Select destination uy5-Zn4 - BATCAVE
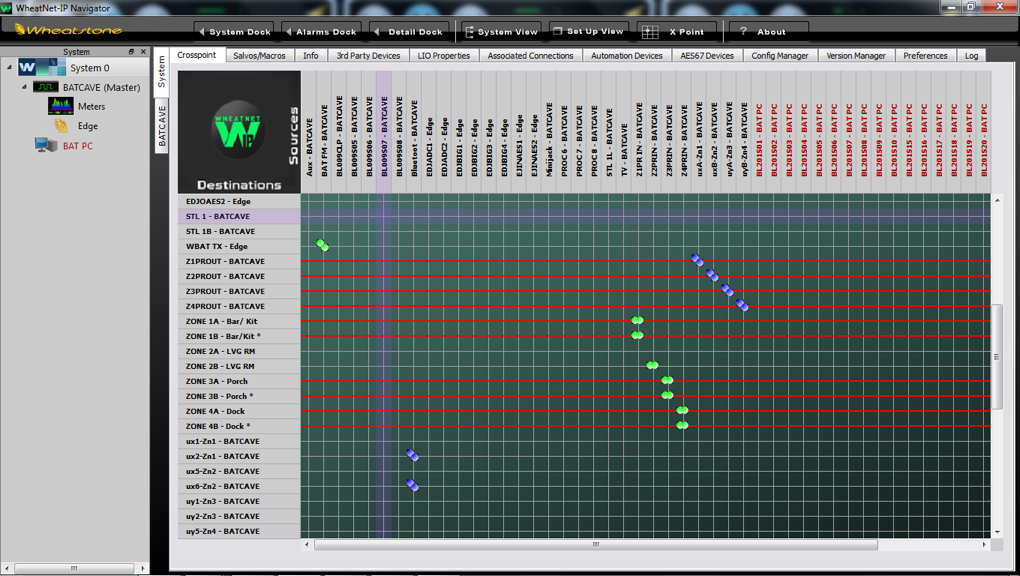The width and height of the screenshot is (1020, 576). [x=239, y=530]
